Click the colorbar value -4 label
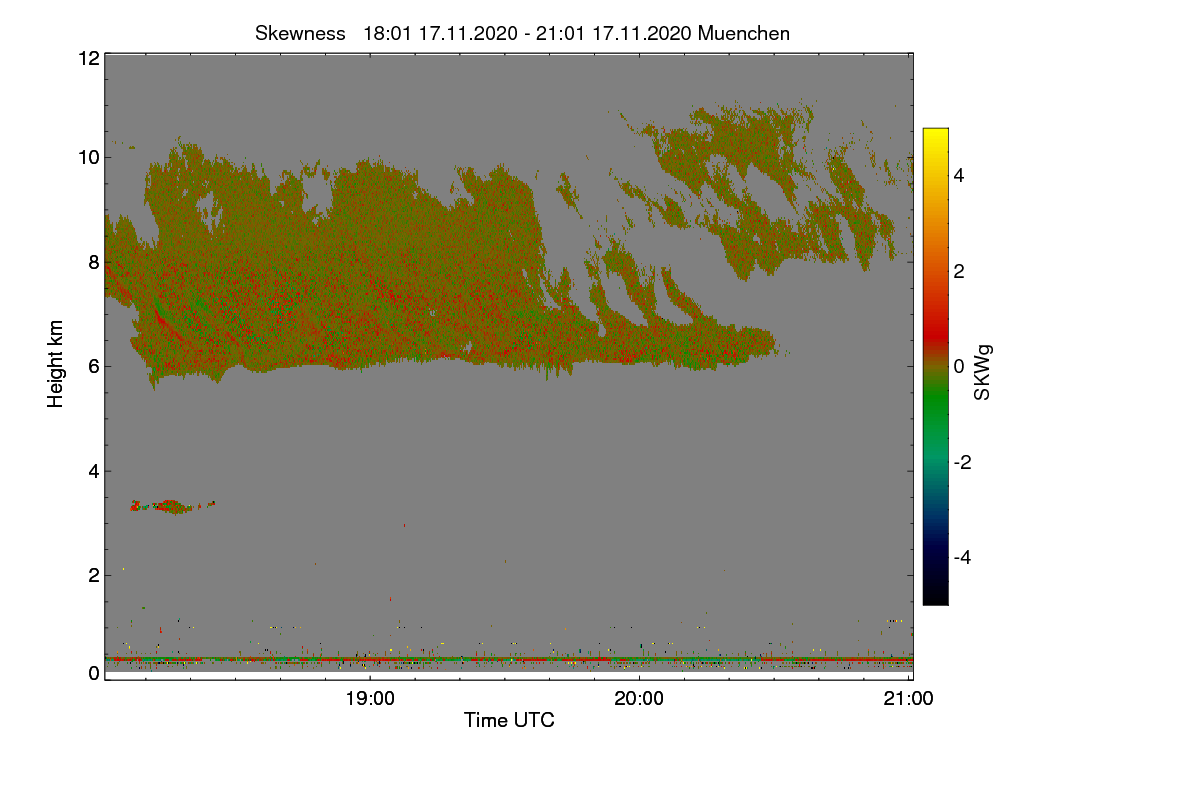Screen dimensions: 1200x800 tap(963, 557)
